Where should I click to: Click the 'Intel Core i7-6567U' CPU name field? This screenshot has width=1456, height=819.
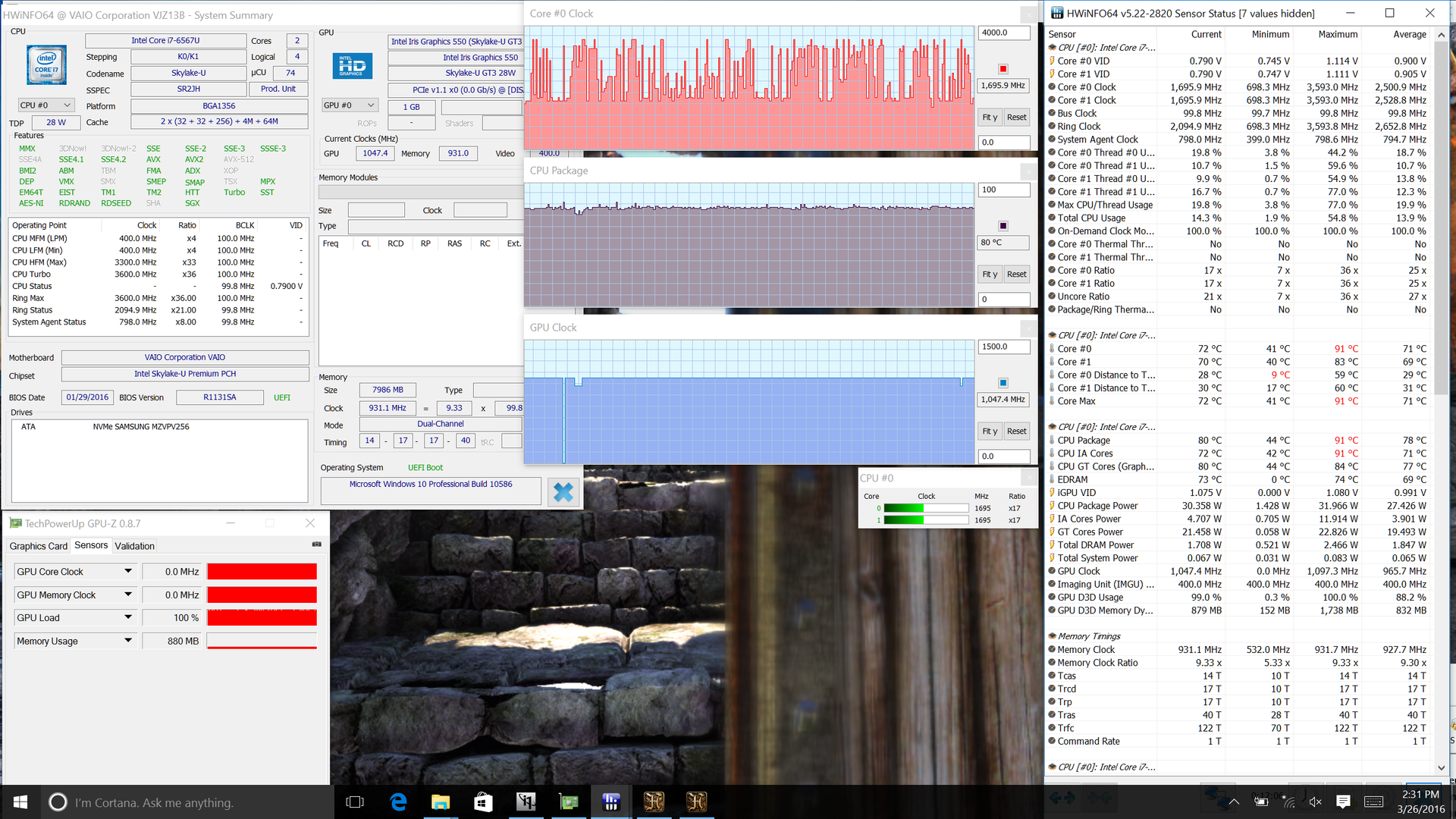click(x=165, y=40)
